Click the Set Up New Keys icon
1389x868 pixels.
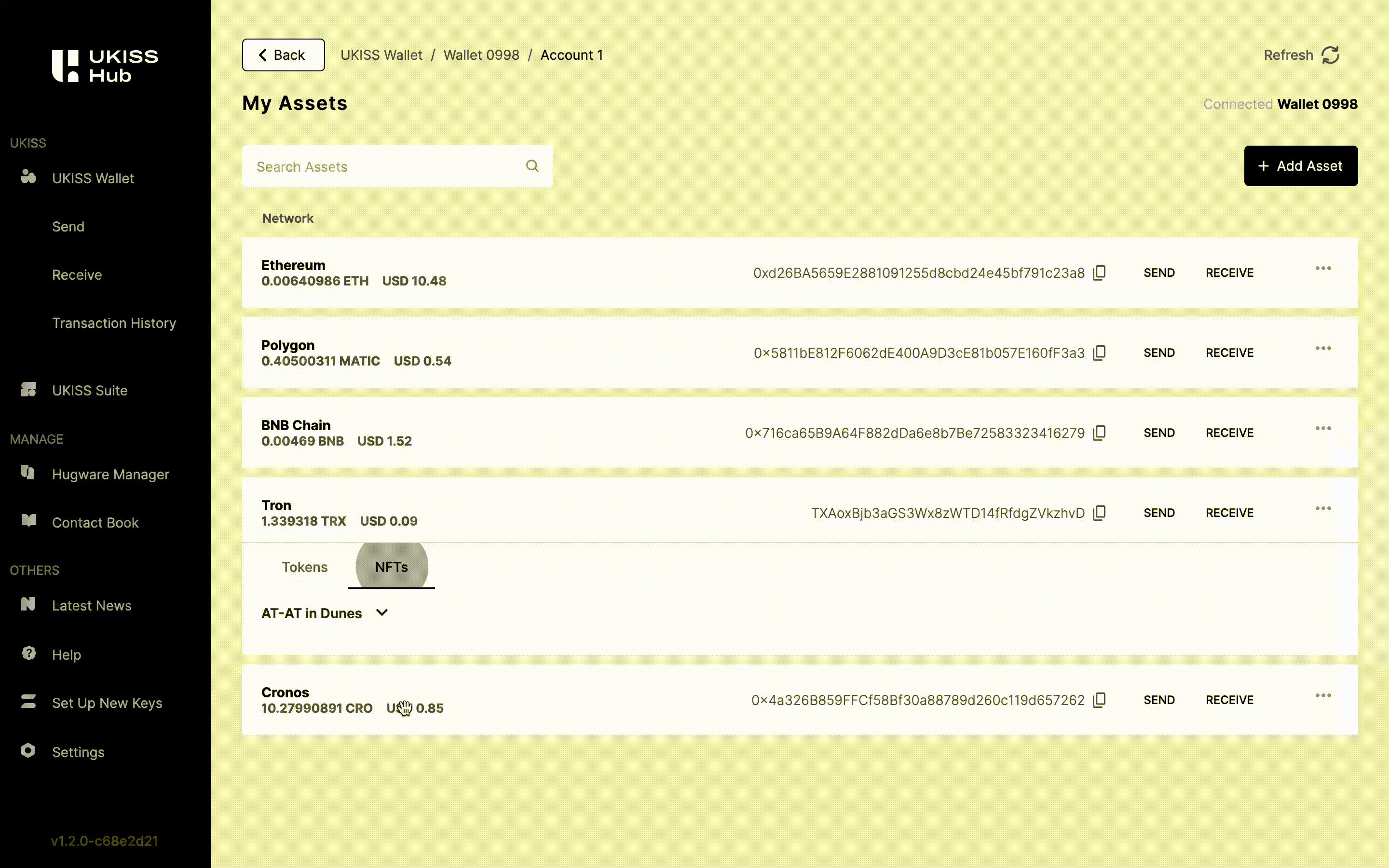(28, 701)
